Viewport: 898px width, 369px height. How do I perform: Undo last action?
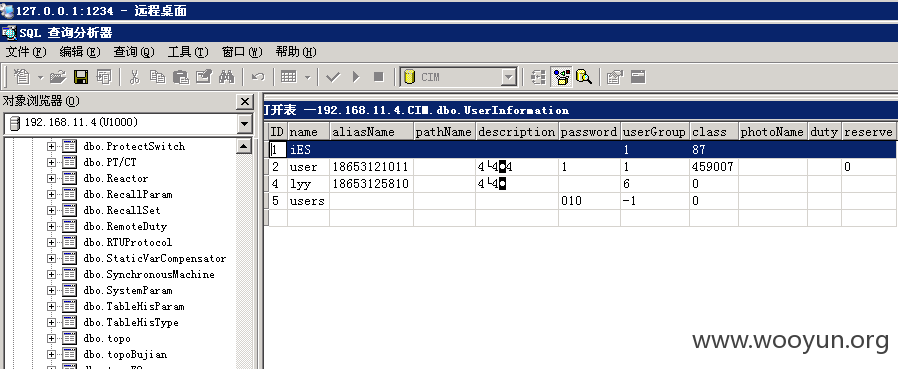click(258, 77)
